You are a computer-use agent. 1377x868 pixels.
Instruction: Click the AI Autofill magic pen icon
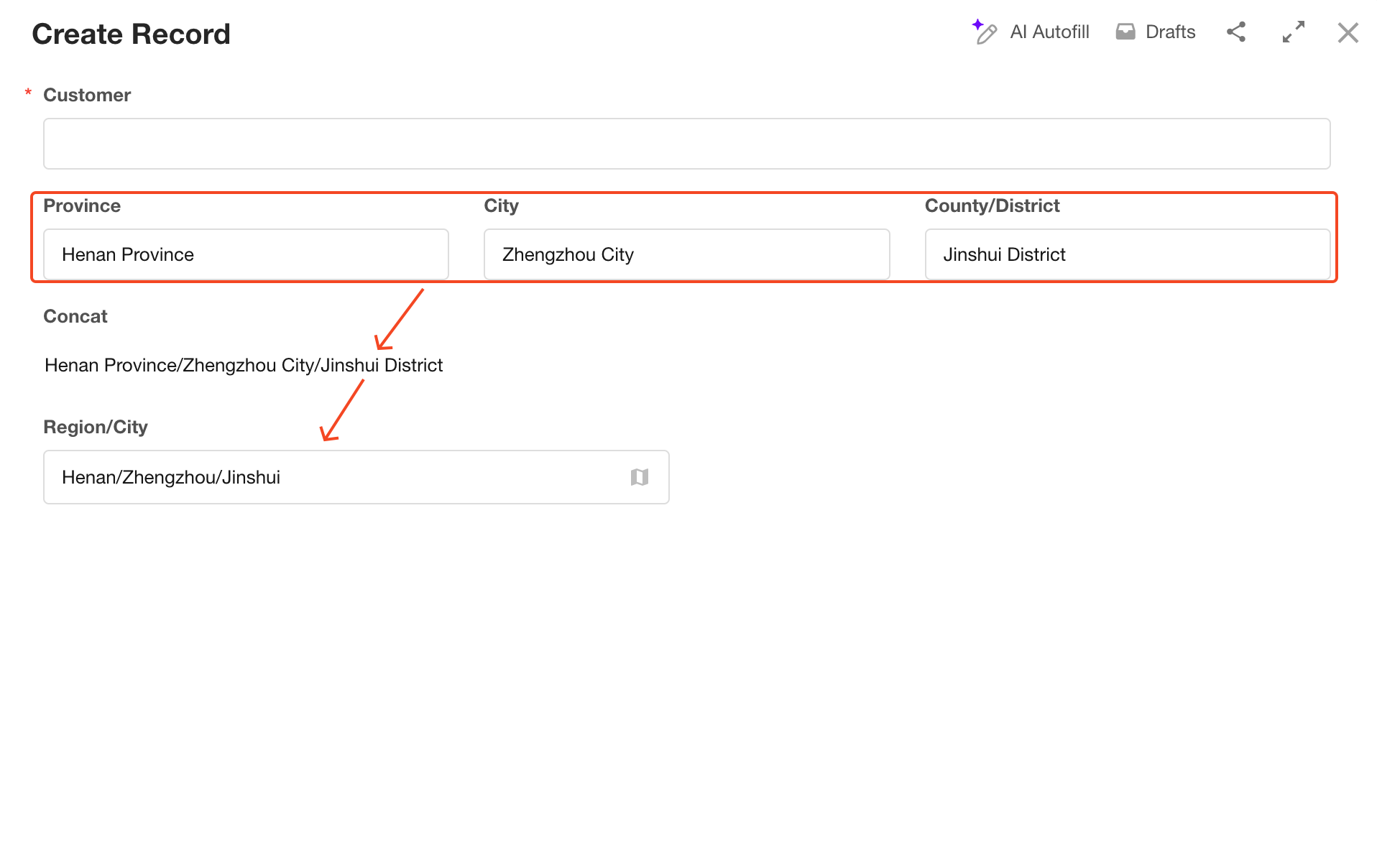click(x=985, y=32)
